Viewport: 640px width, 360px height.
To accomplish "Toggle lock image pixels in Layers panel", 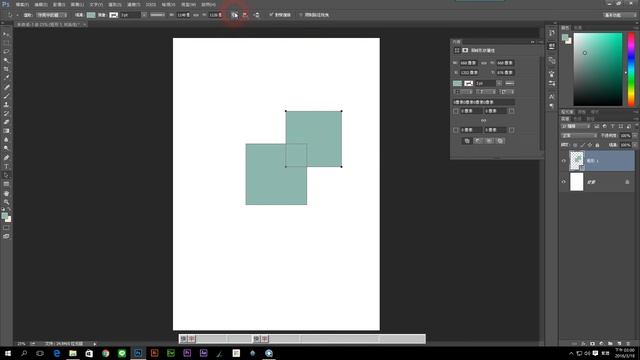I will (582, 145).
